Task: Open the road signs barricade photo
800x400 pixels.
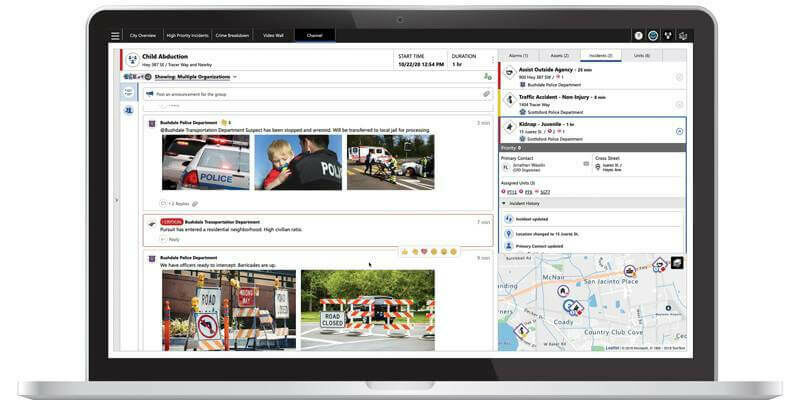Action: pyautogui.click(x=229, y=310)
